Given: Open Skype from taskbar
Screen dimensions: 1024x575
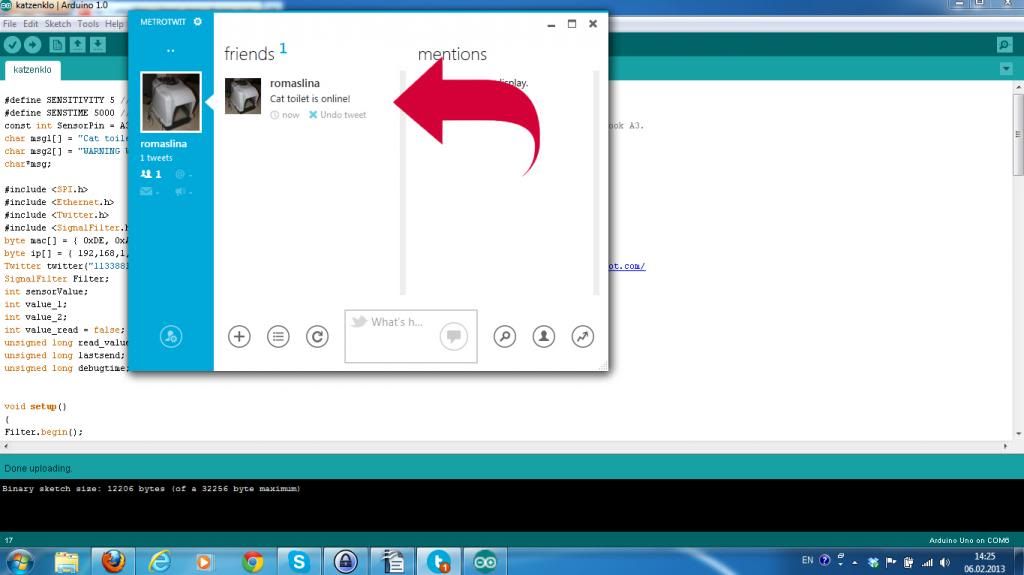Looking at the screenshot, I should point(299,562).
